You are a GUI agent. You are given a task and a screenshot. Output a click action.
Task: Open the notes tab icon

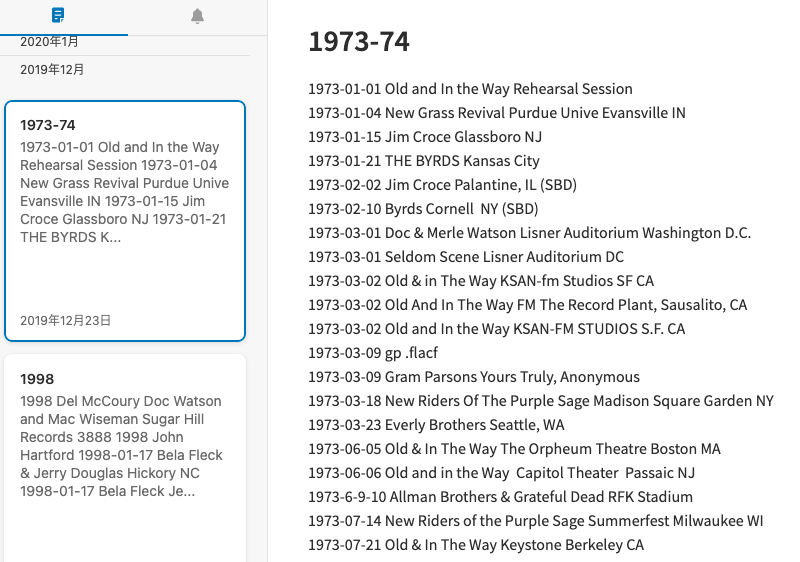[x=58, y=15]
